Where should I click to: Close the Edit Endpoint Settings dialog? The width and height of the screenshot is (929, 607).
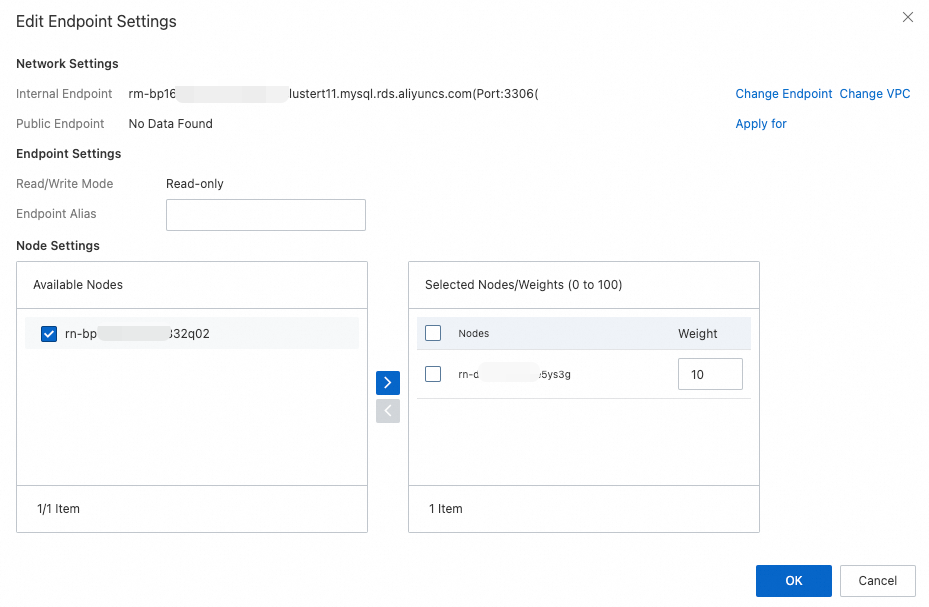(x=908, y=17)
